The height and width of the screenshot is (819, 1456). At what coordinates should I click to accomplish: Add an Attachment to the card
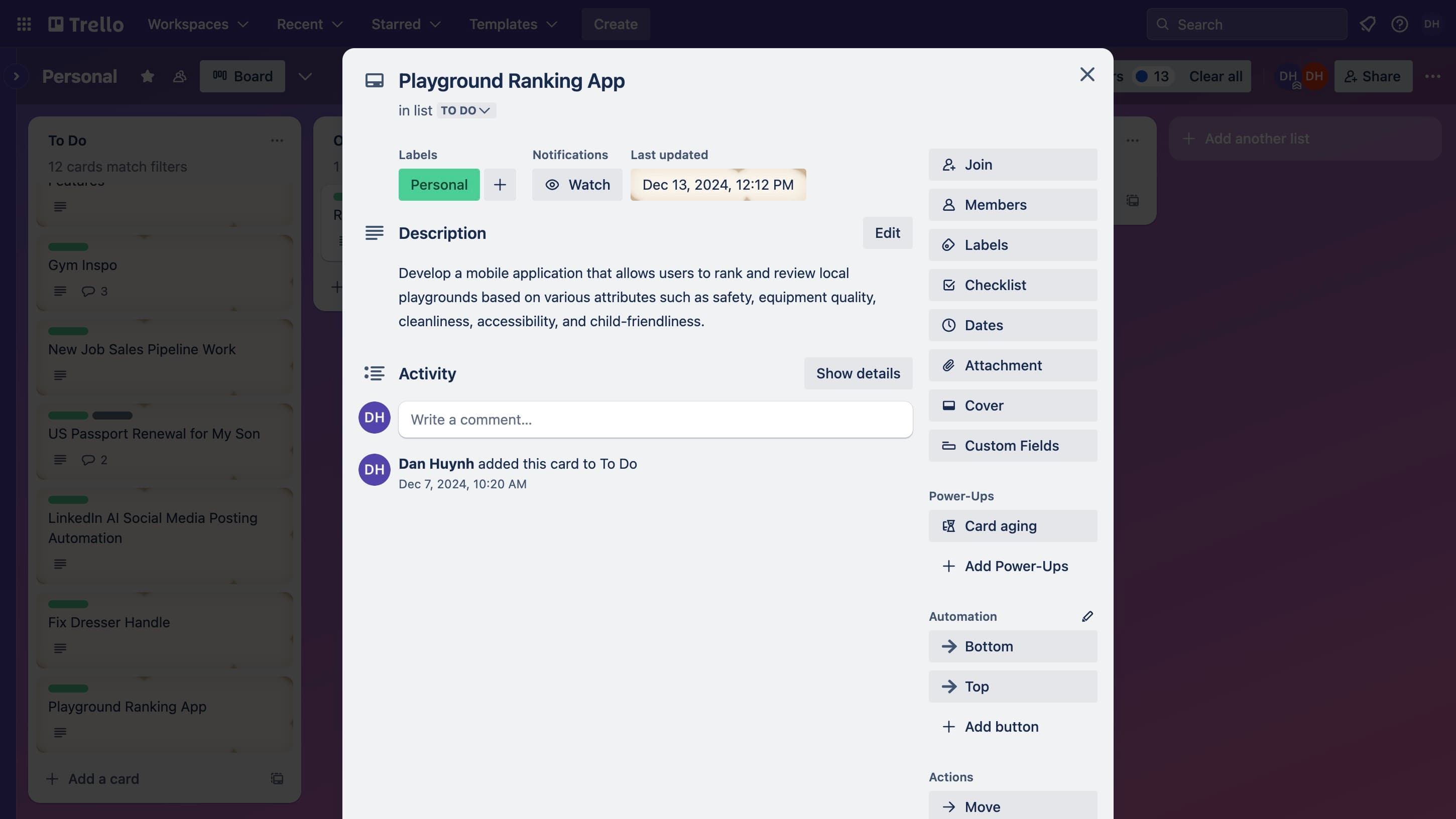[1013, 365]
